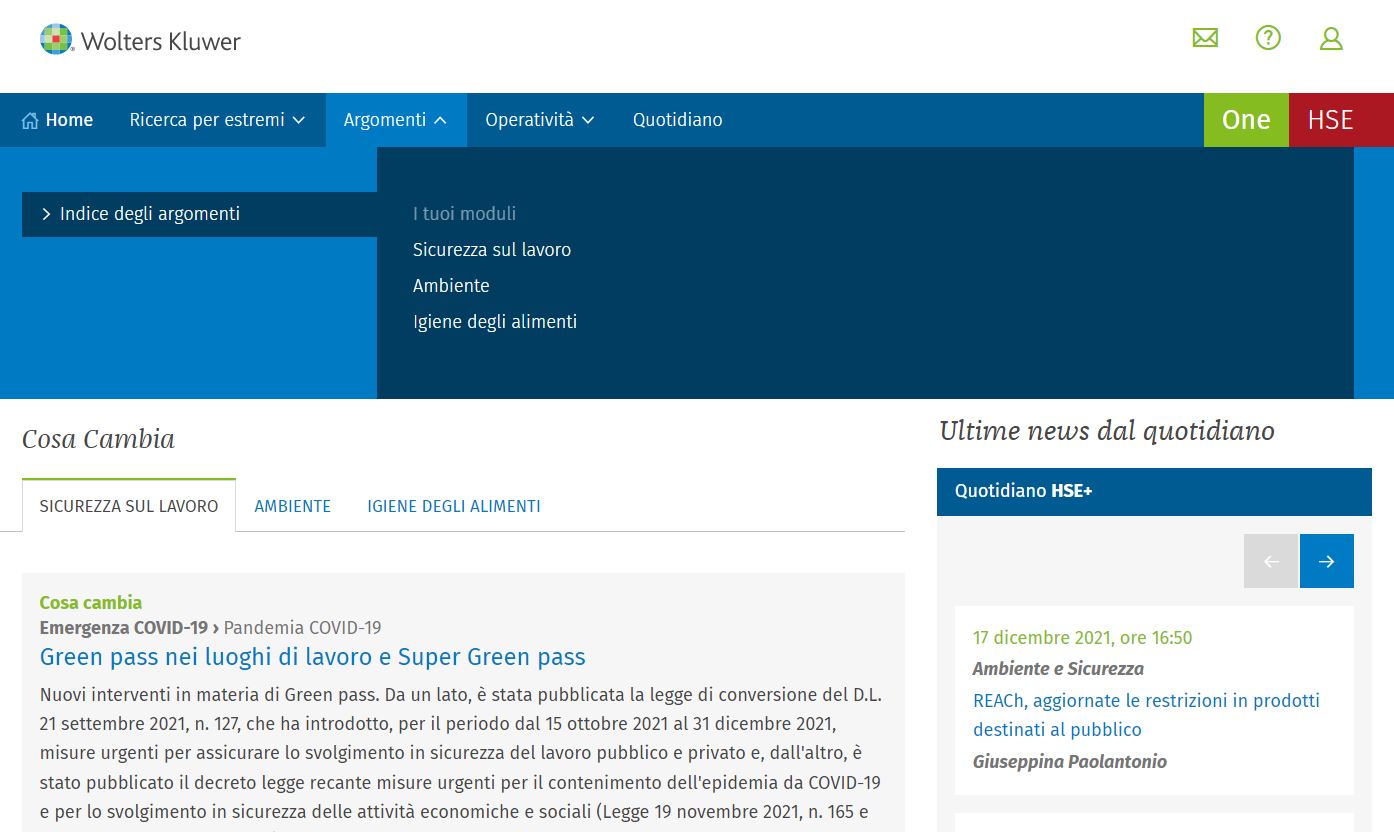Open Quotidiano in the navigation bar
Viewport: 1394px width, 832px height.
677,120
